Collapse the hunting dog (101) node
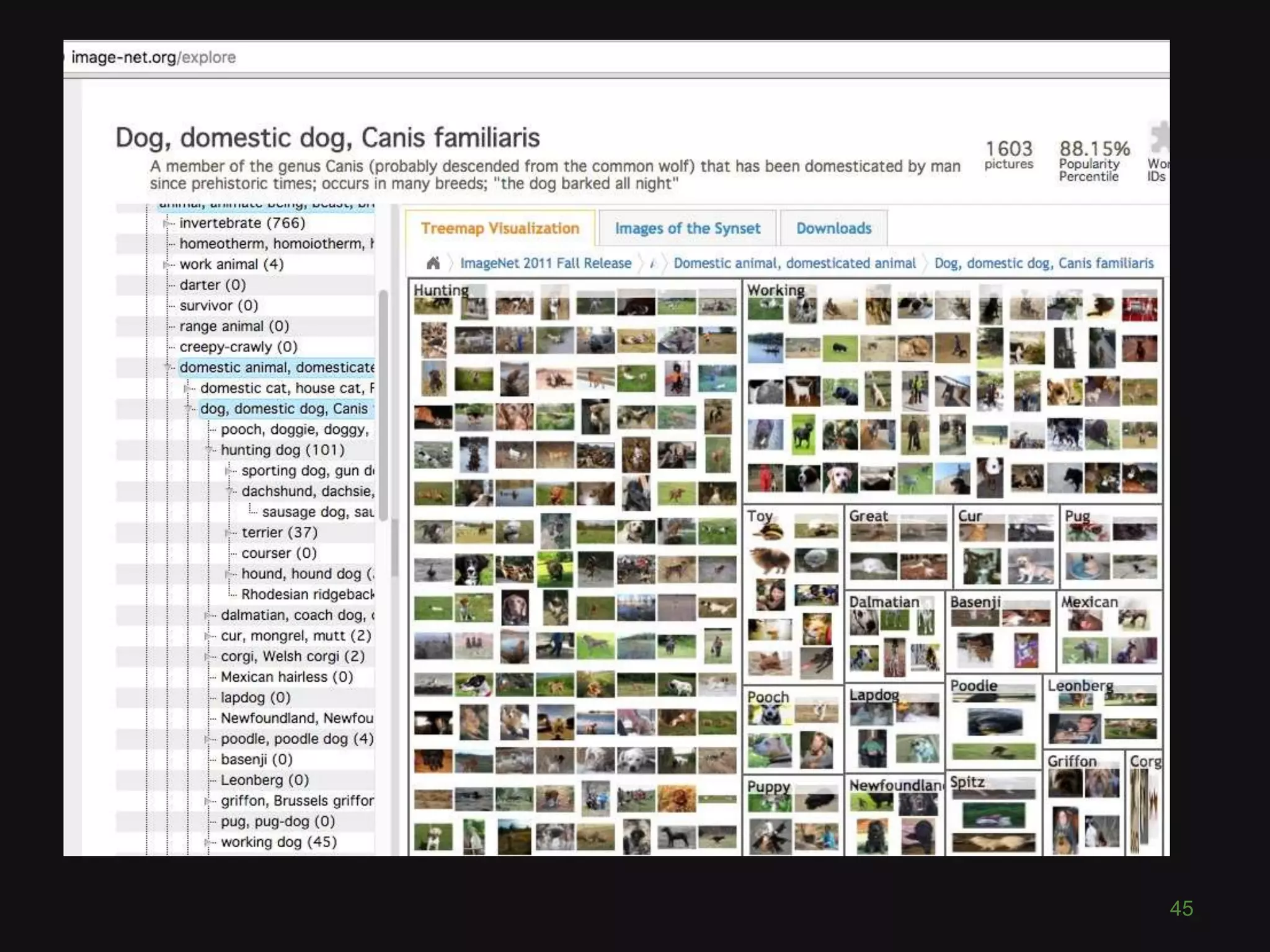The height and width of the screenshot is (952, 1270). (x=209, y=450)
